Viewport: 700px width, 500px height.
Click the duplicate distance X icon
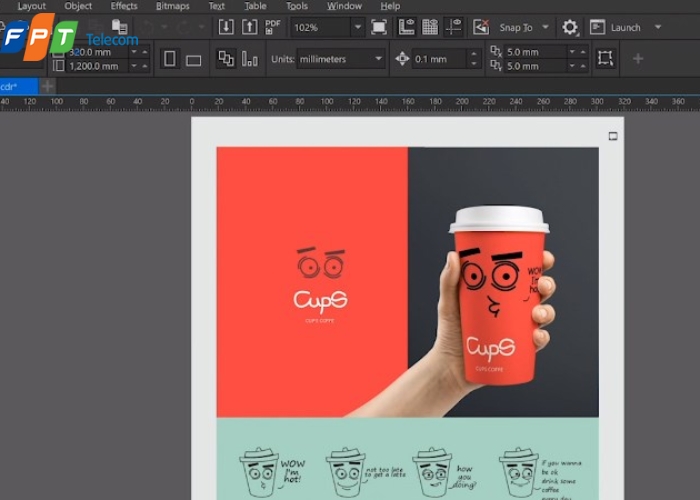pyautogui.click(x=496, y=51)
